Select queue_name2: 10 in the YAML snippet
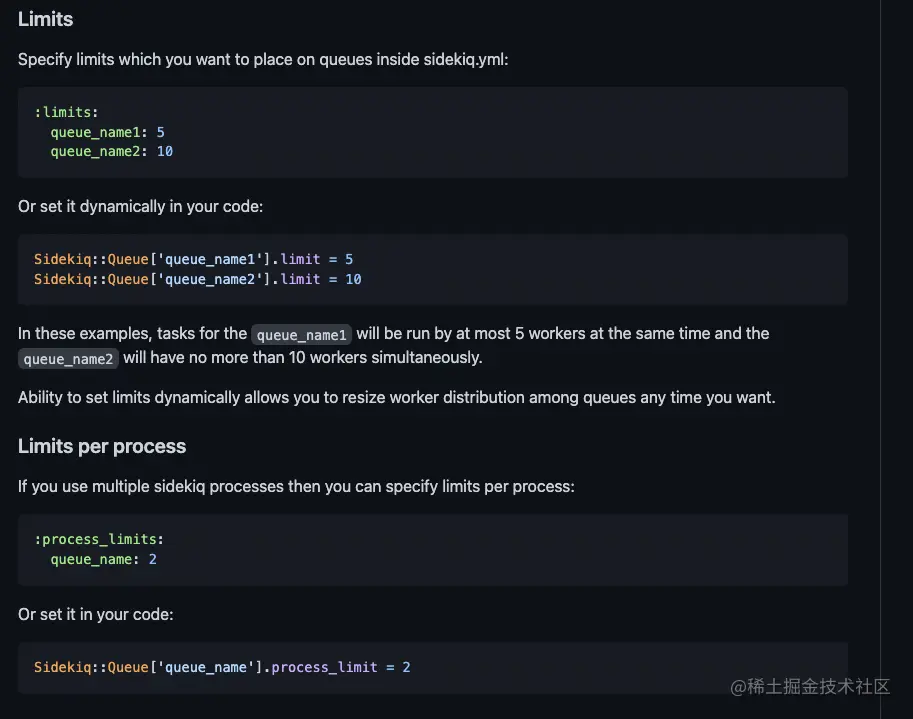 [x=110, y=151]
